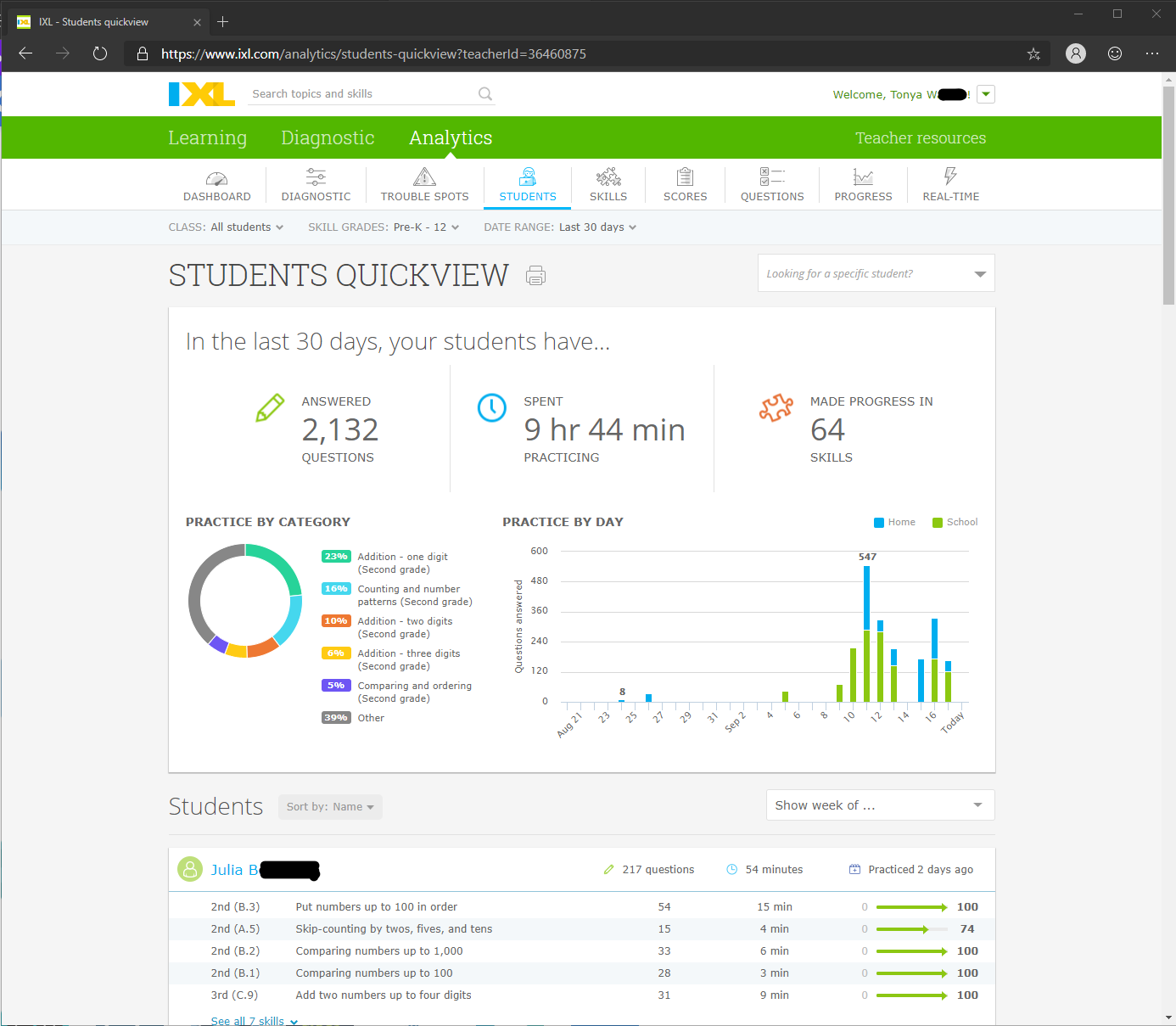Click the search magnifier icon
This screenshot has height=1026, width=1176.
click(485, 94)
